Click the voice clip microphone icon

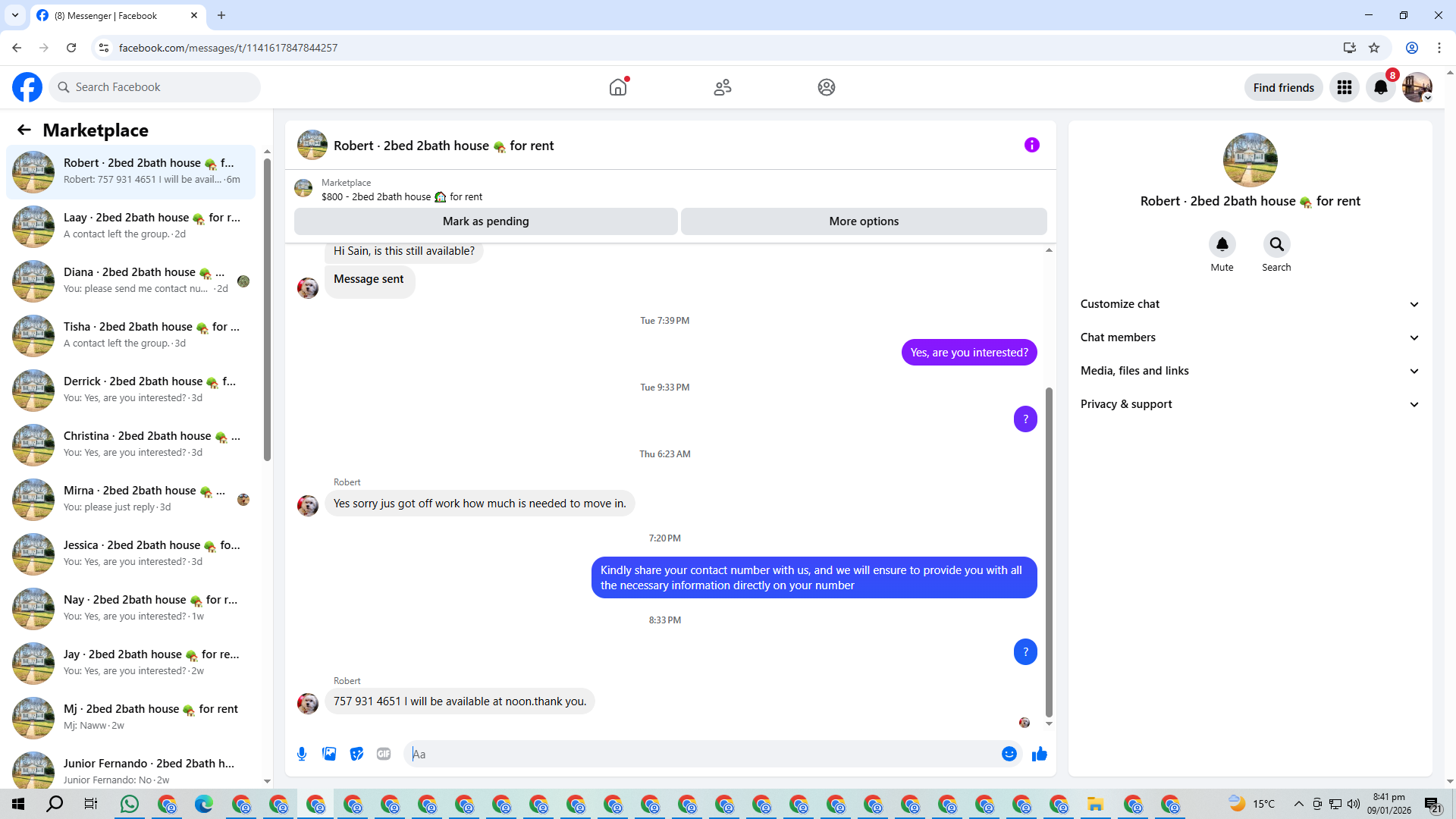click(302, 754)
